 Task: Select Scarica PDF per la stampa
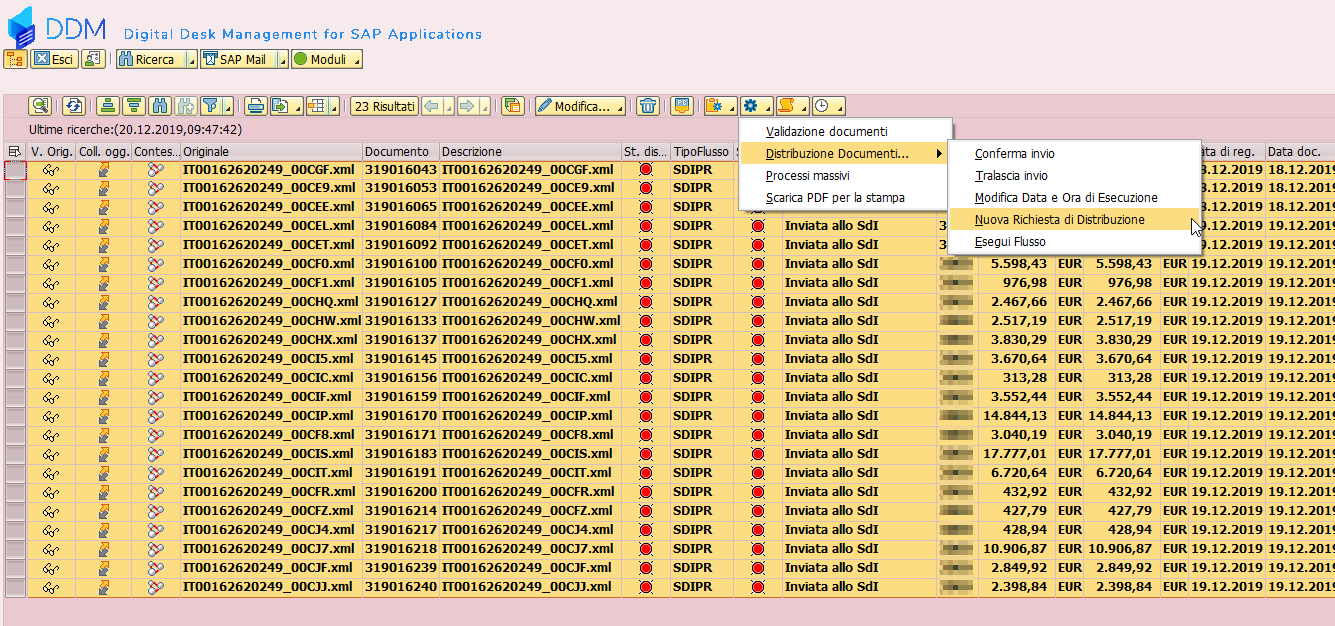pyautogui.click(x=845, y=198)
